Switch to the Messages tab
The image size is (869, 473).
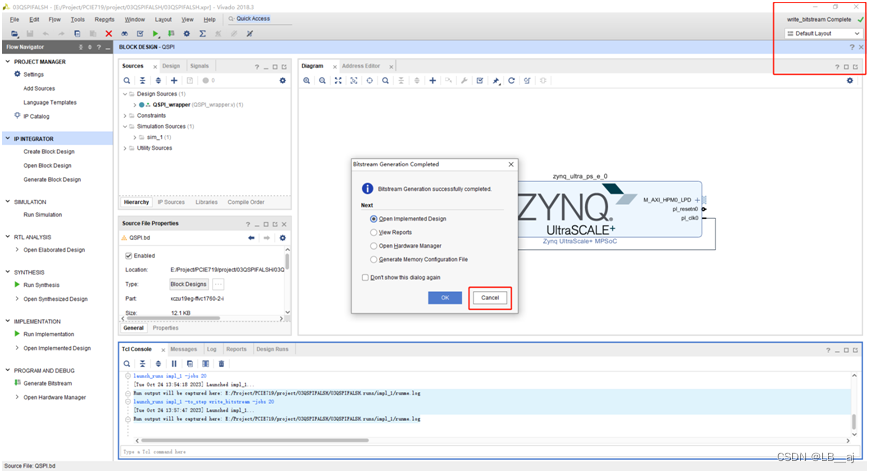[x=183, y=349]
